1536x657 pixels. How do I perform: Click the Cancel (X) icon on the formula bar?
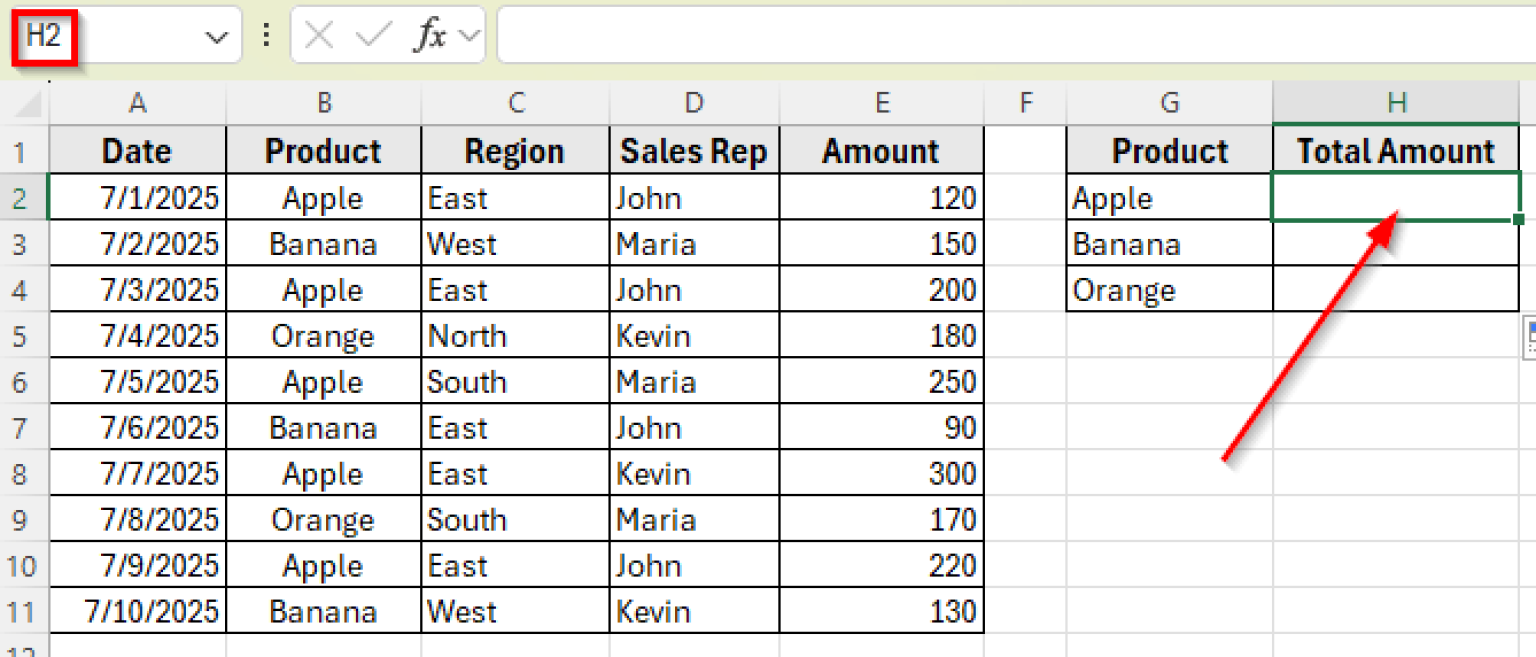318,35
